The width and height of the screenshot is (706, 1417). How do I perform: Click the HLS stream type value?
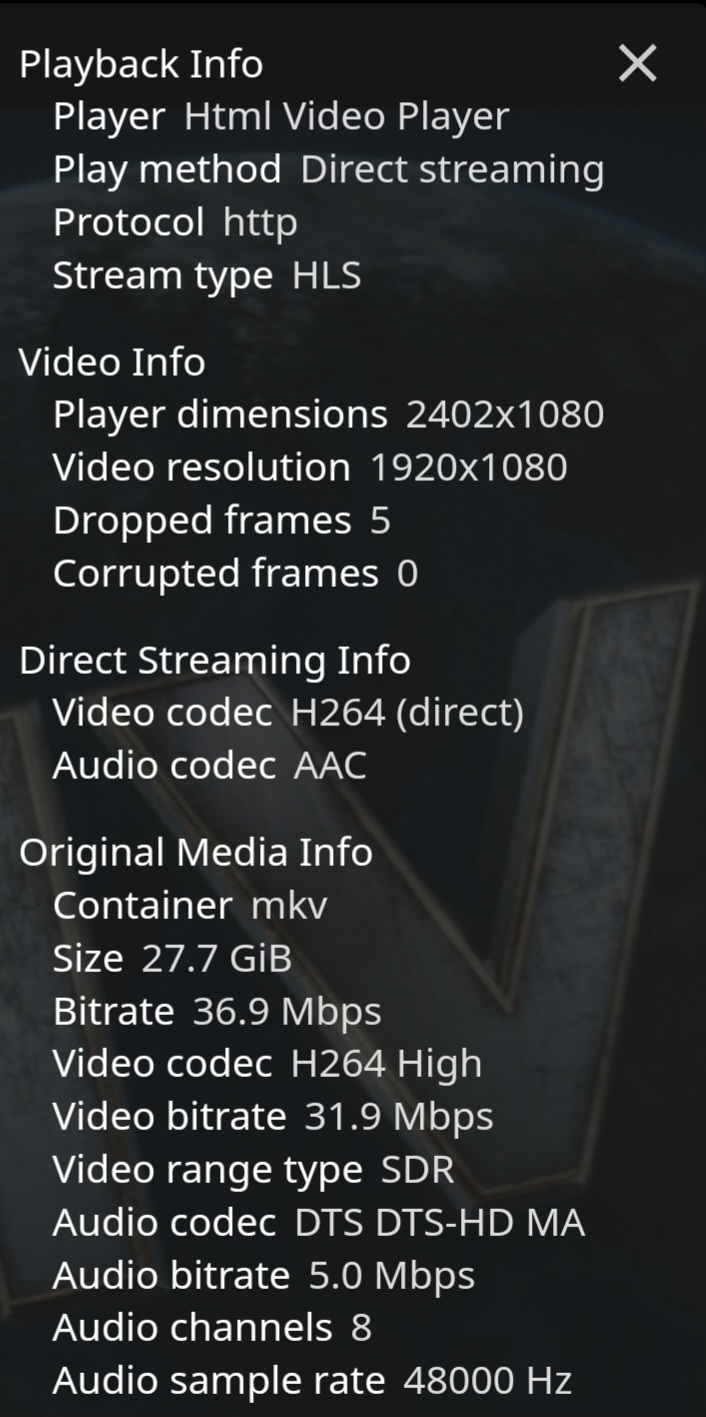point(326,276)
